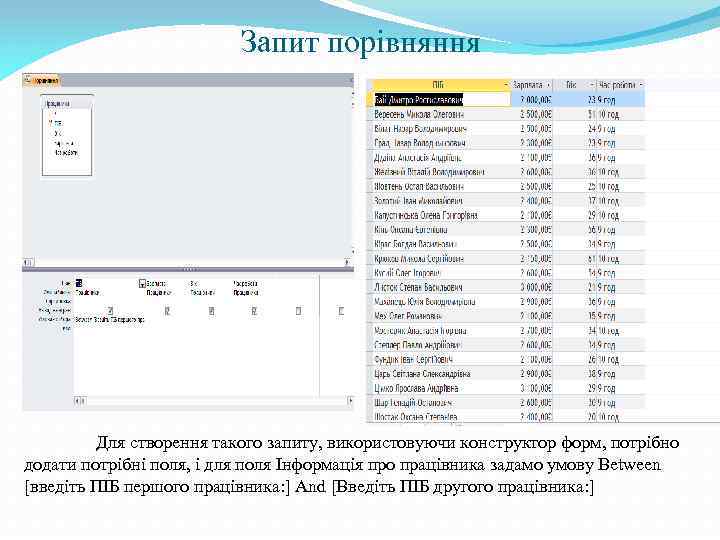Open the Час роботи column filter dropdown

coord(641,85)
